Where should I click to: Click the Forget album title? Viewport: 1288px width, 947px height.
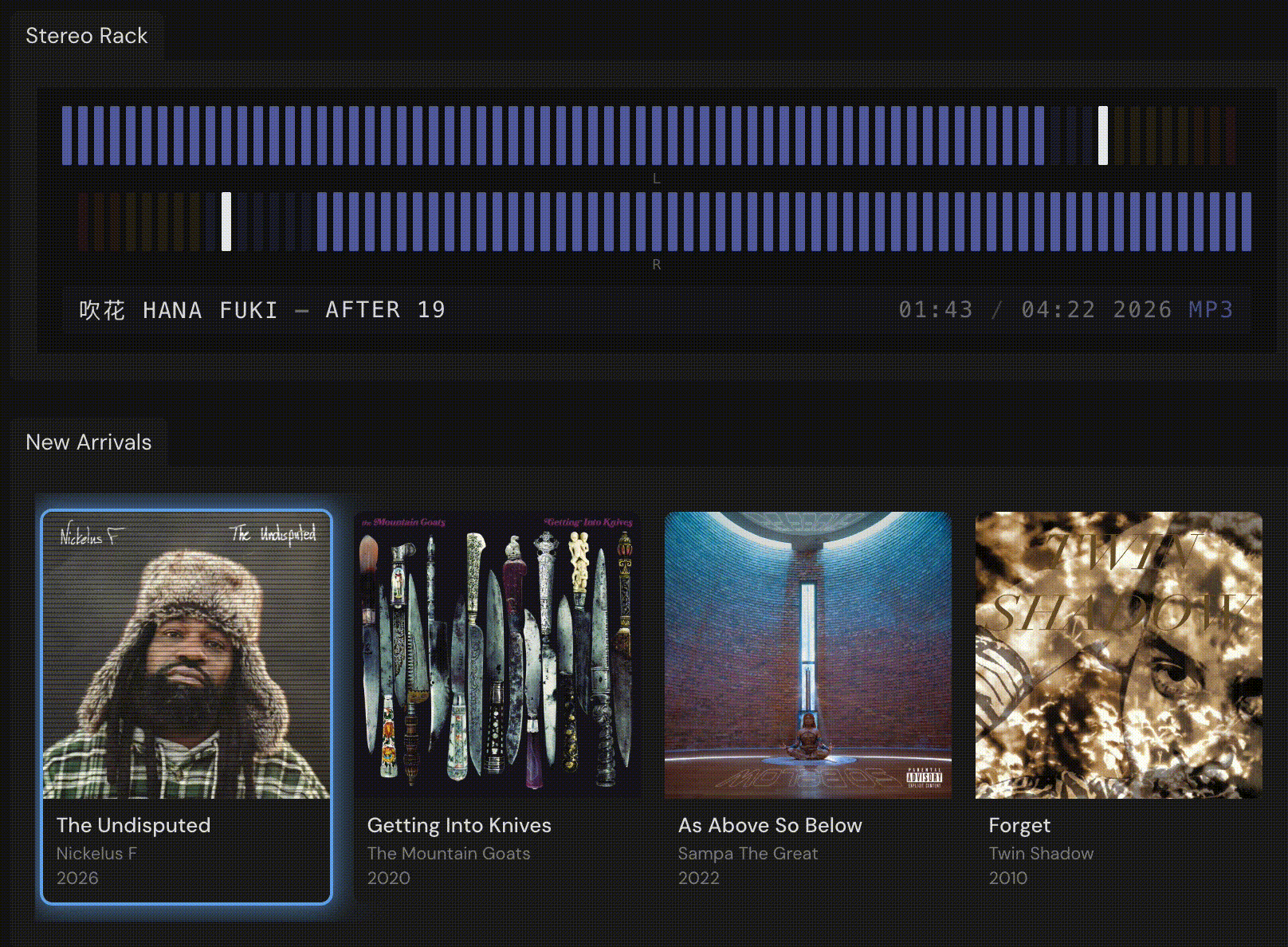click(1019, 825)
